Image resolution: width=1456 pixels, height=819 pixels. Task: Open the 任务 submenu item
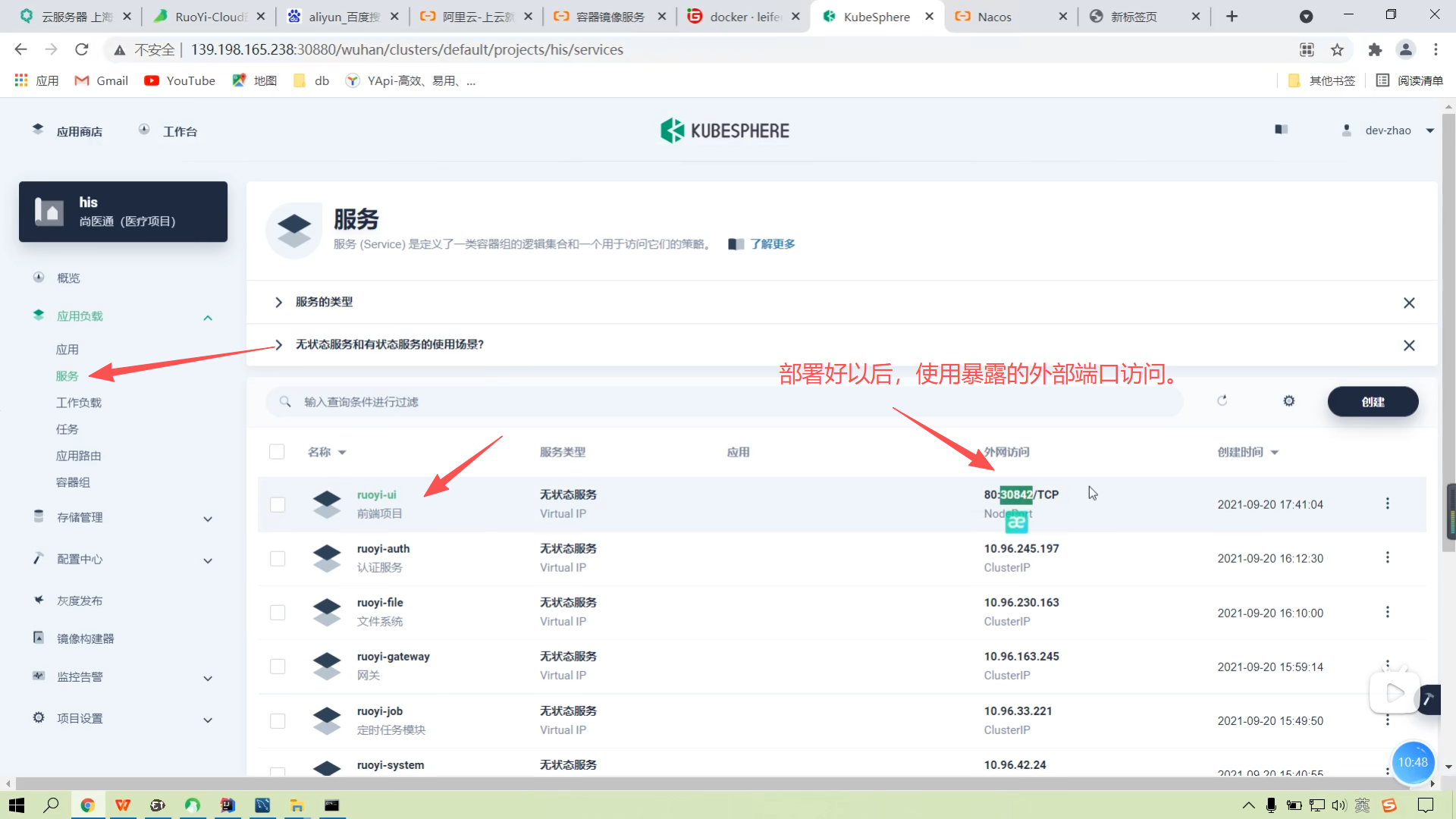coord(67,429)
